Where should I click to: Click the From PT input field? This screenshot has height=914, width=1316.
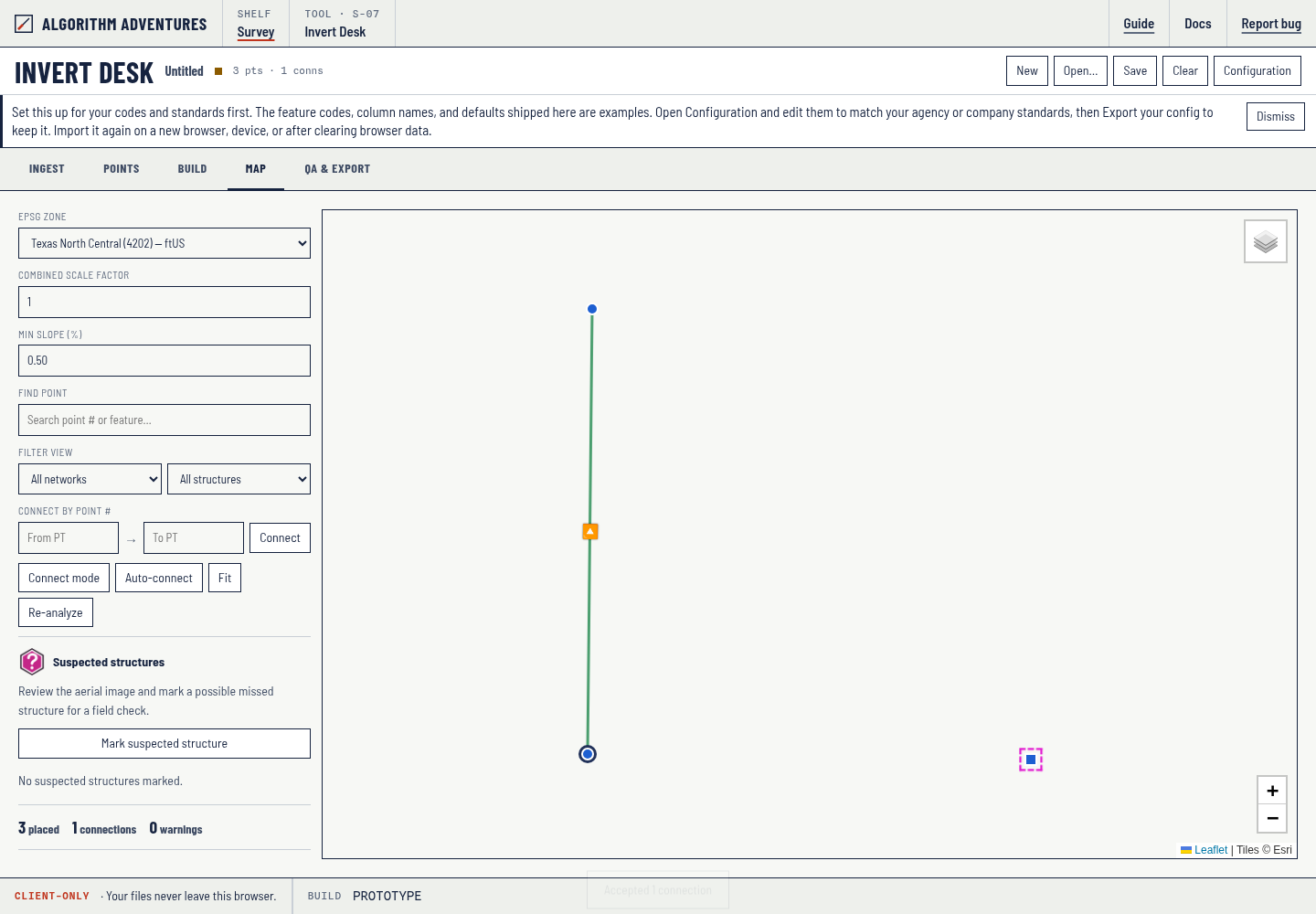[69, 537]
